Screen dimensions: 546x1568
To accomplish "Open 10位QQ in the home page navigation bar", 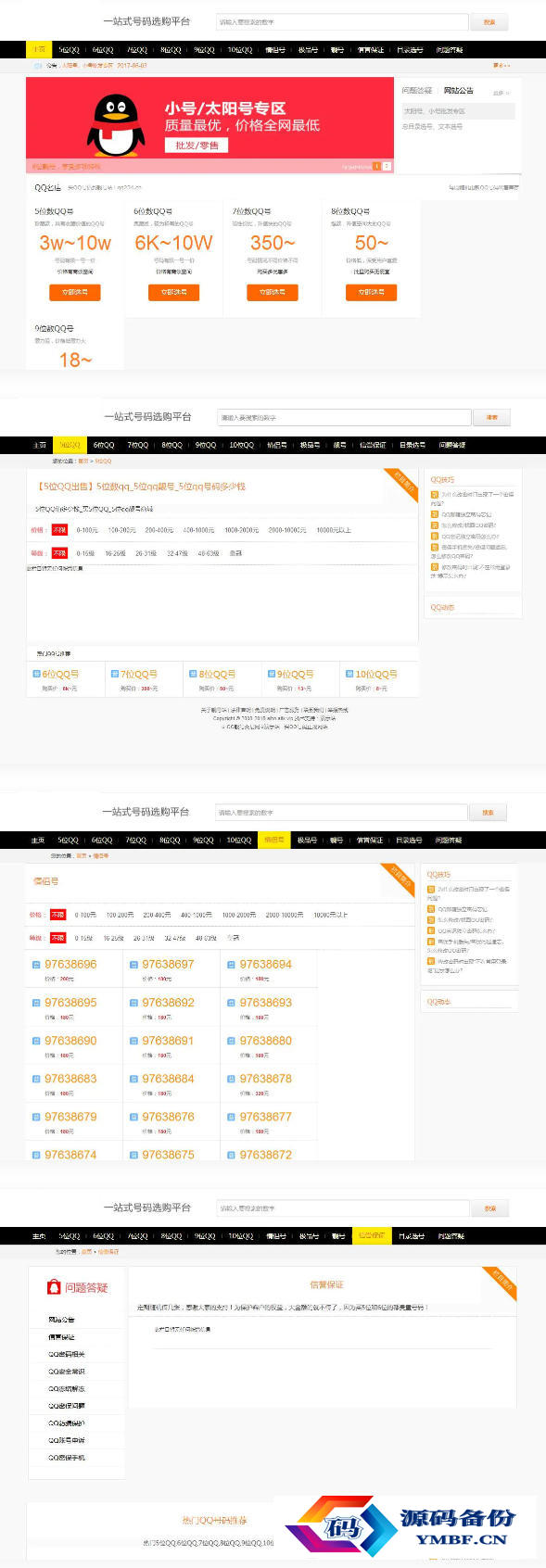I will (x=240, y=50).
